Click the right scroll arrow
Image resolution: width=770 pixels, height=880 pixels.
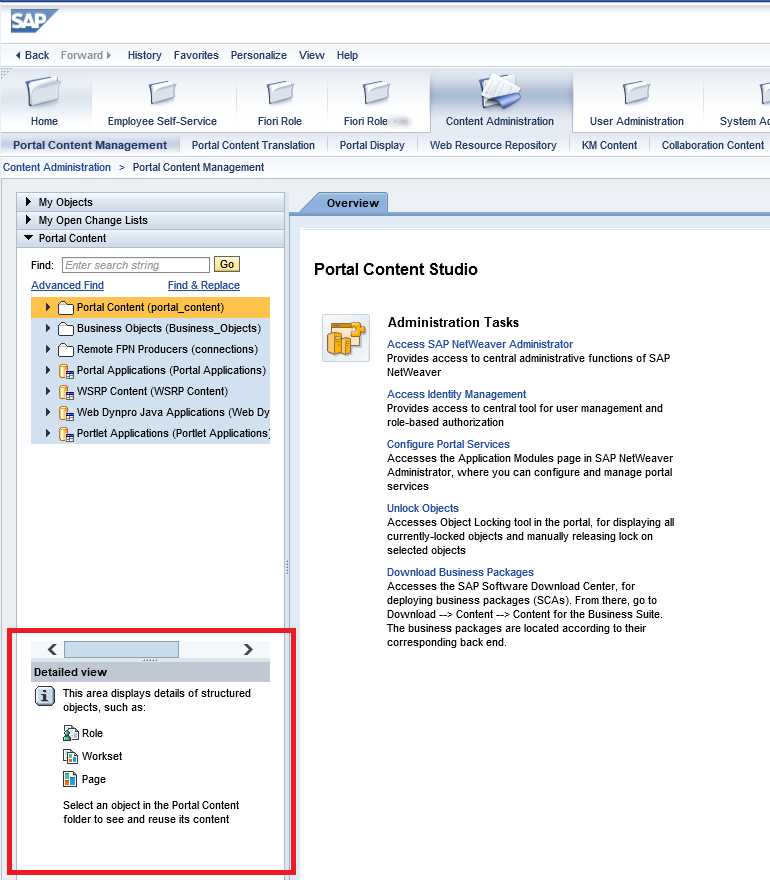coord(248,649)
